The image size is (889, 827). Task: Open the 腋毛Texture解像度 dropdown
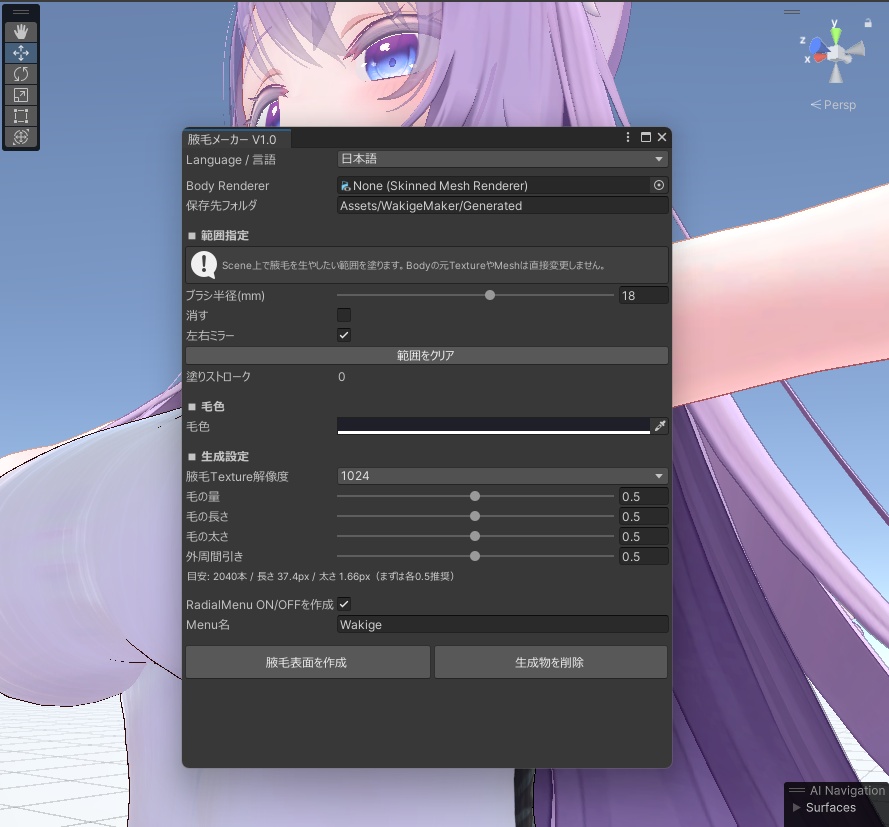pyautogui.click(x=502, y=476)
